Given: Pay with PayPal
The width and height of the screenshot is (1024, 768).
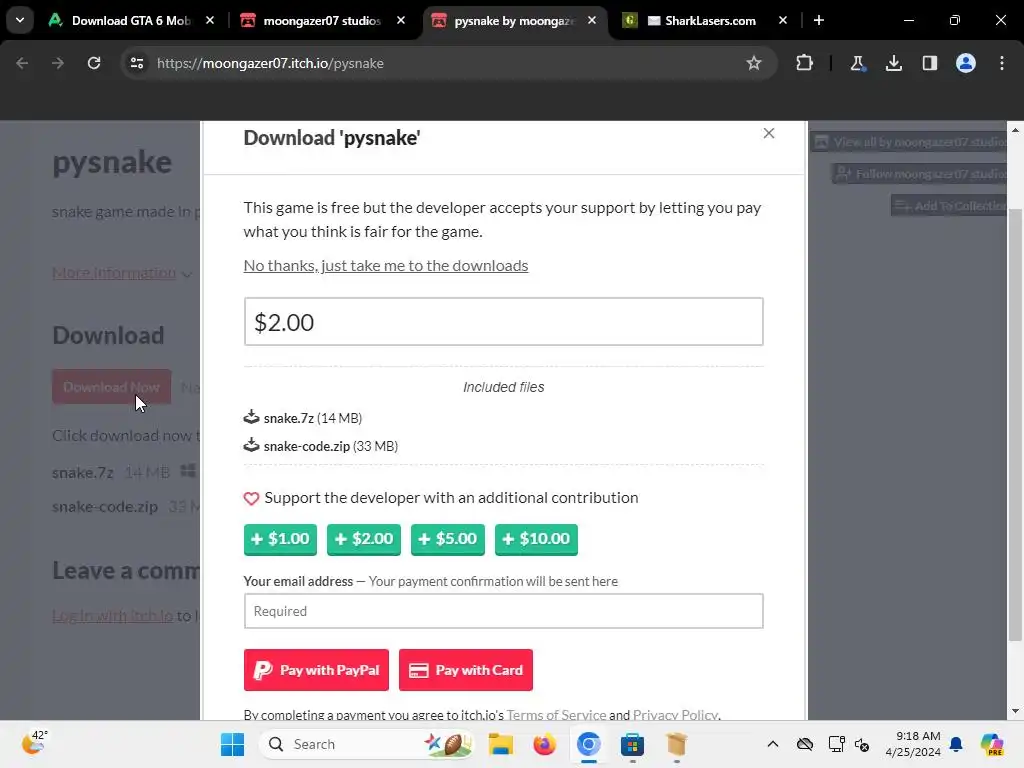Looking at the screenshot, I should click(316, 670).
